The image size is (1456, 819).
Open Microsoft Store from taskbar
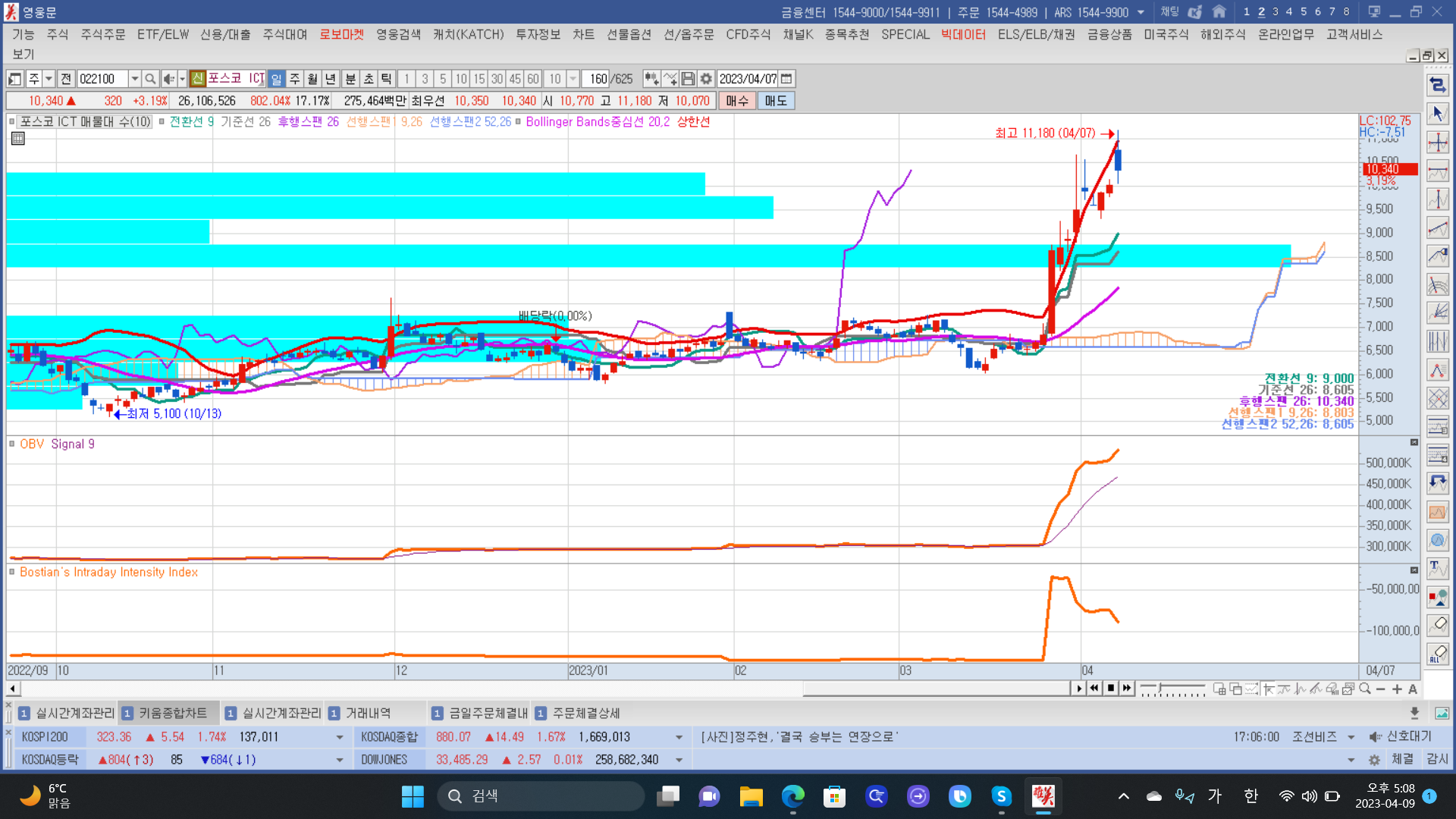[835, 796]
